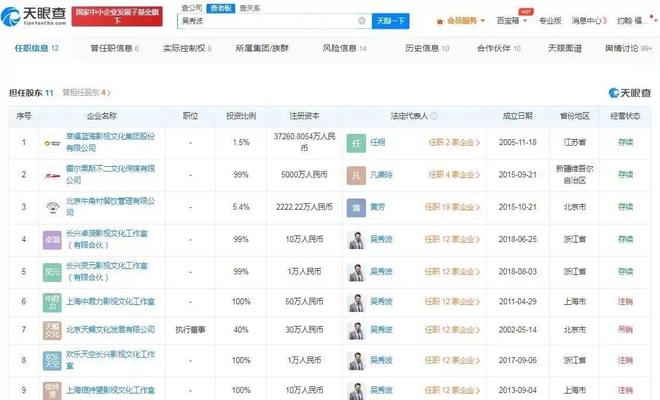Click the 凡 avatar for 凡美玲
Screen dimensions: 660x400
click(x=356, y=175)
